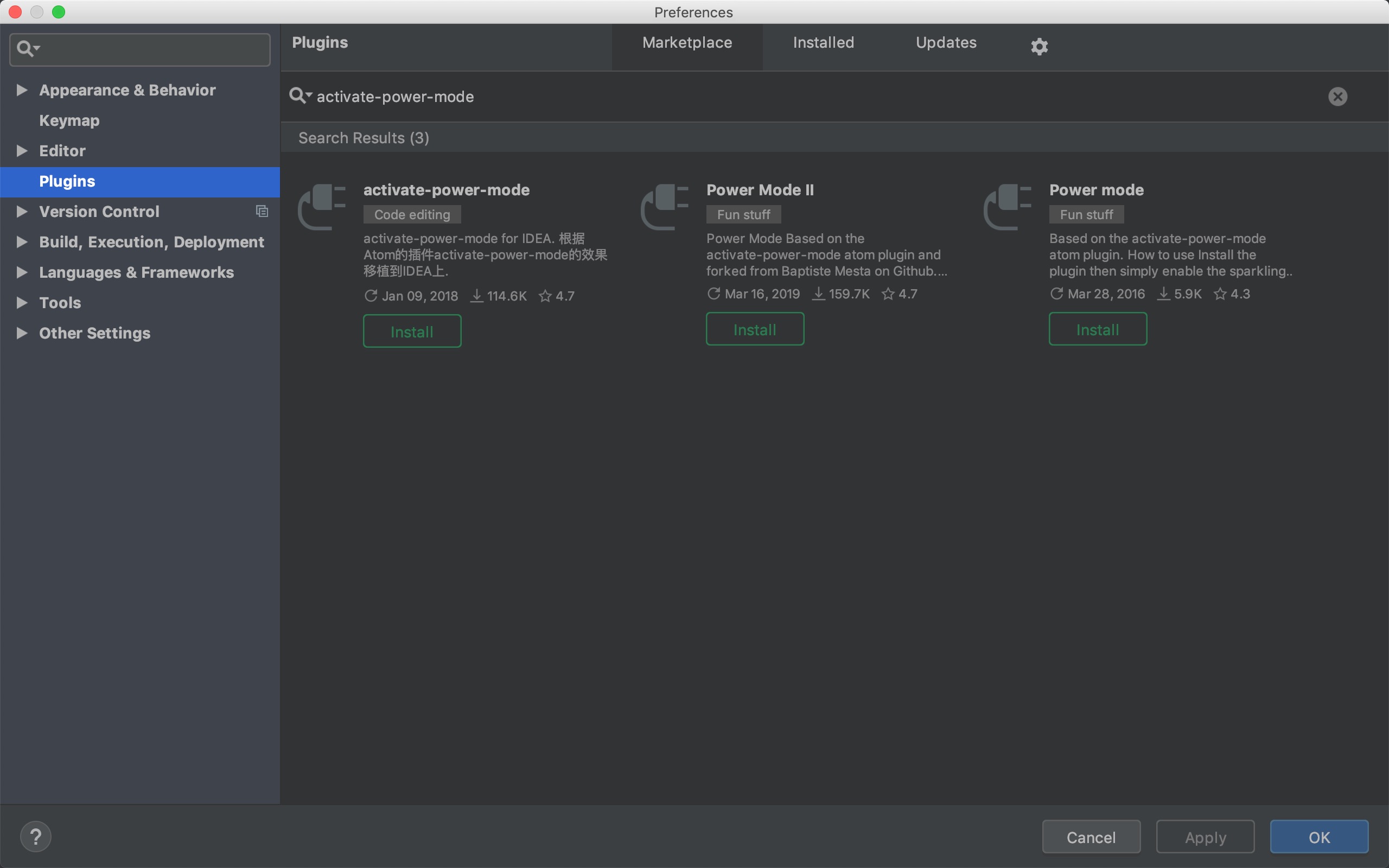
Task: Click the Power Mode II plugin icon
Action: [x=665, y=207]
